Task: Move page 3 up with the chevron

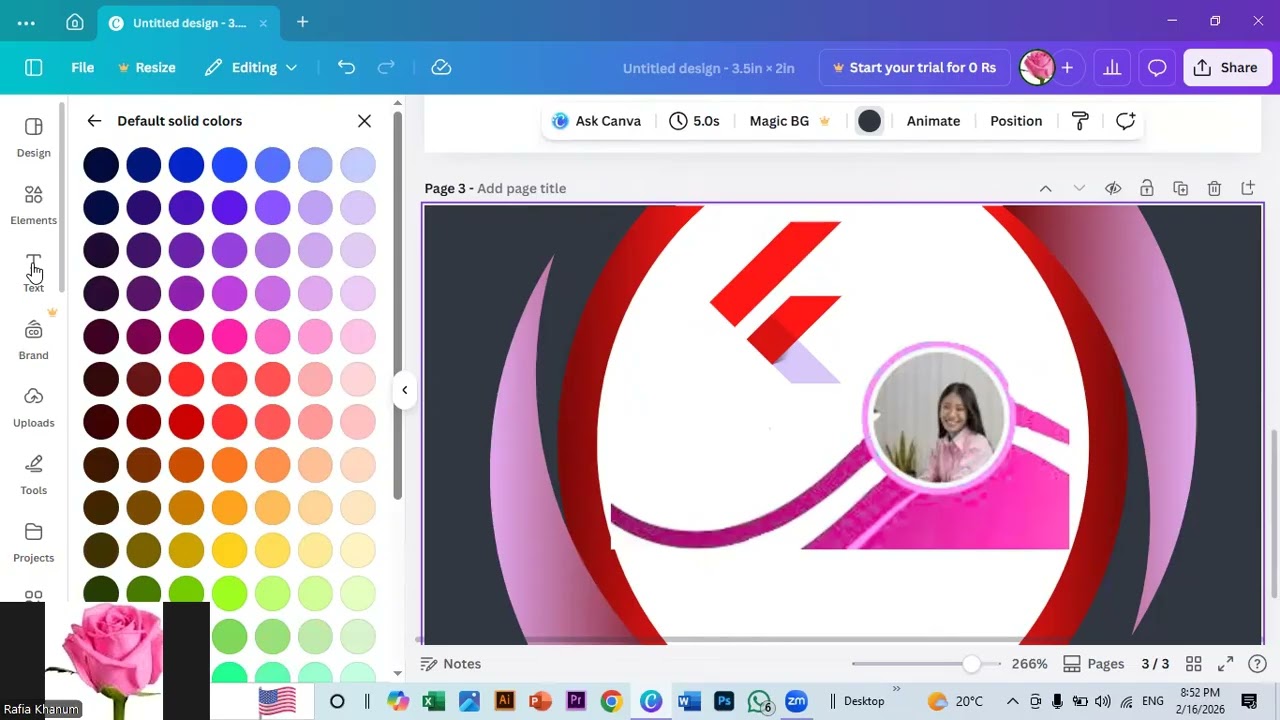Action: coord(1045,188)
